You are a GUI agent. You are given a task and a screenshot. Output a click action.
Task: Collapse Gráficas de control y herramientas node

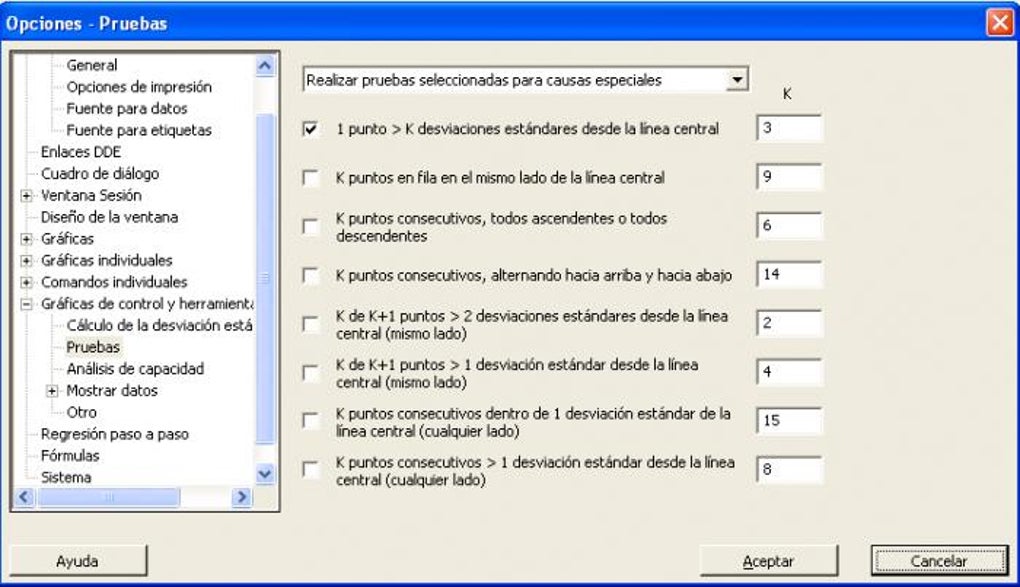pyautogui.click(x=26, y=304)
